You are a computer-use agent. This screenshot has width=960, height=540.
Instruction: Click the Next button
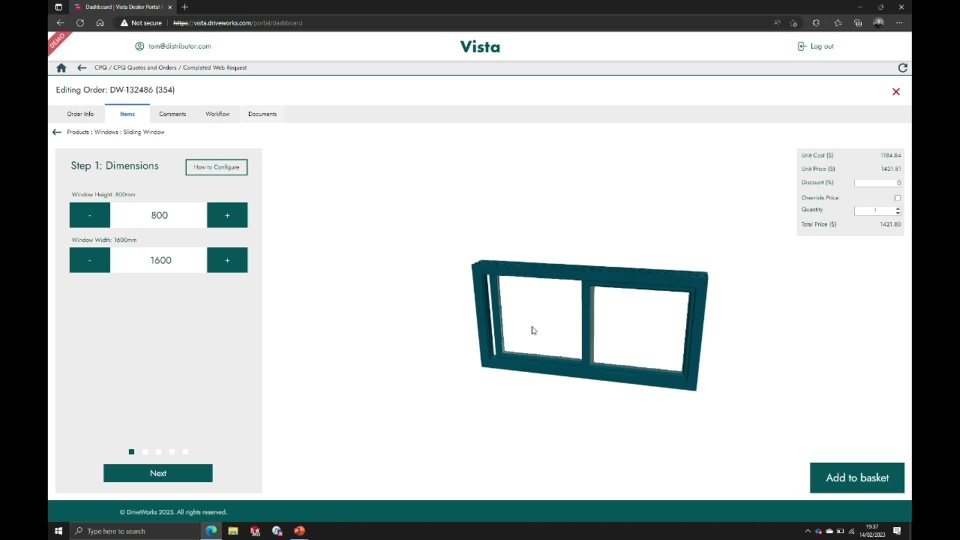(x=158, y=473)
